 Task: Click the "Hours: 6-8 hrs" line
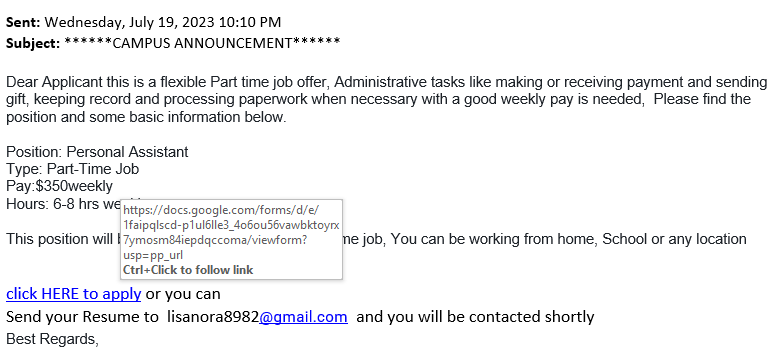click(x=63, y=204)
